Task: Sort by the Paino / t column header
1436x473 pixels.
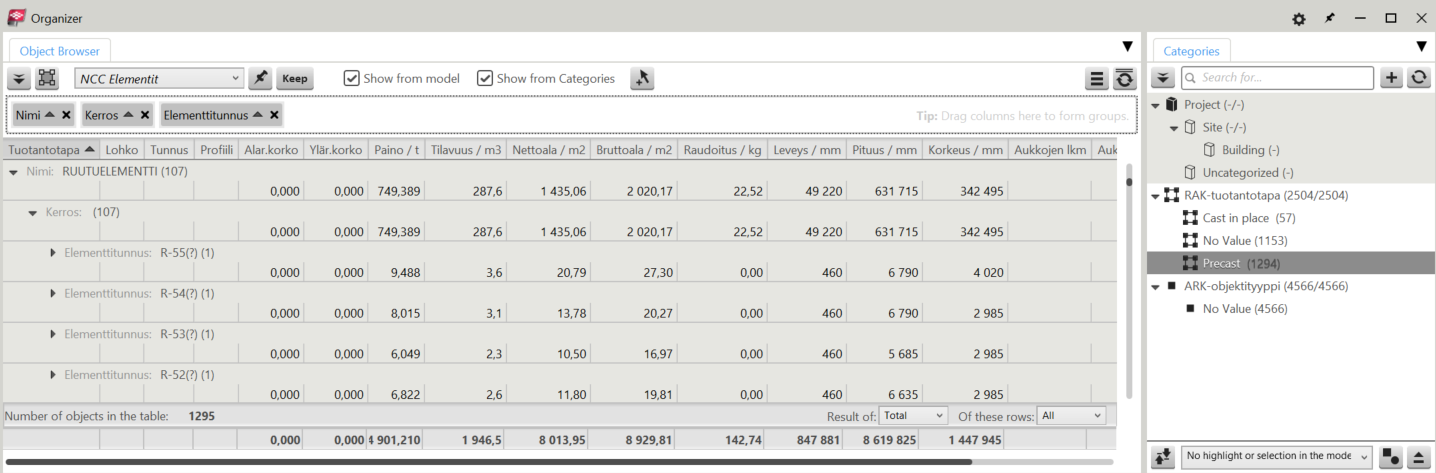Action: tap(397, 150)
